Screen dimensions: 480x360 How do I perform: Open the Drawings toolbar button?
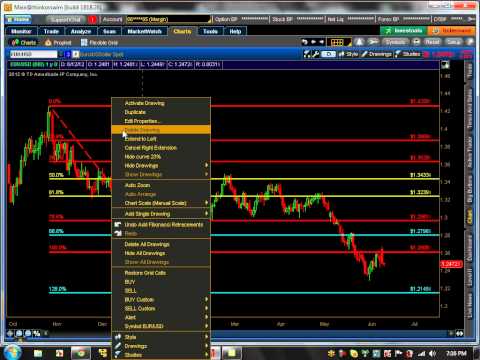tap(377, 54)
